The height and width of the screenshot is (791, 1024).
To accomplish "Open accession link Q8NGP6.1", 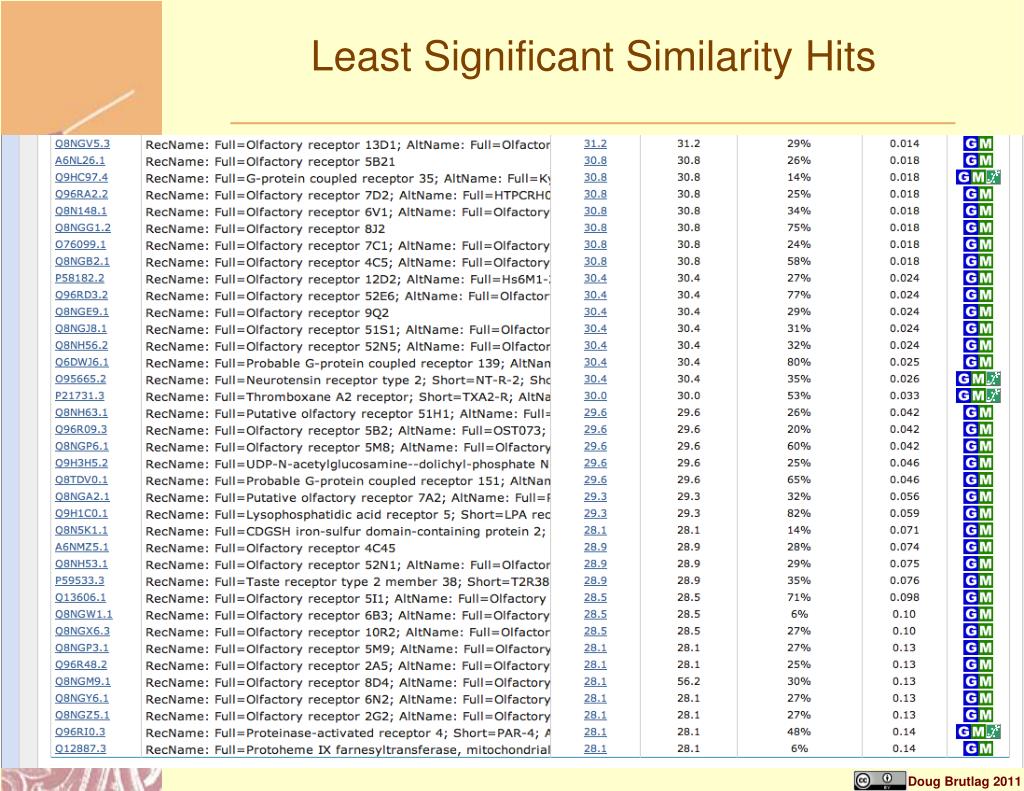I will [82, 446].
